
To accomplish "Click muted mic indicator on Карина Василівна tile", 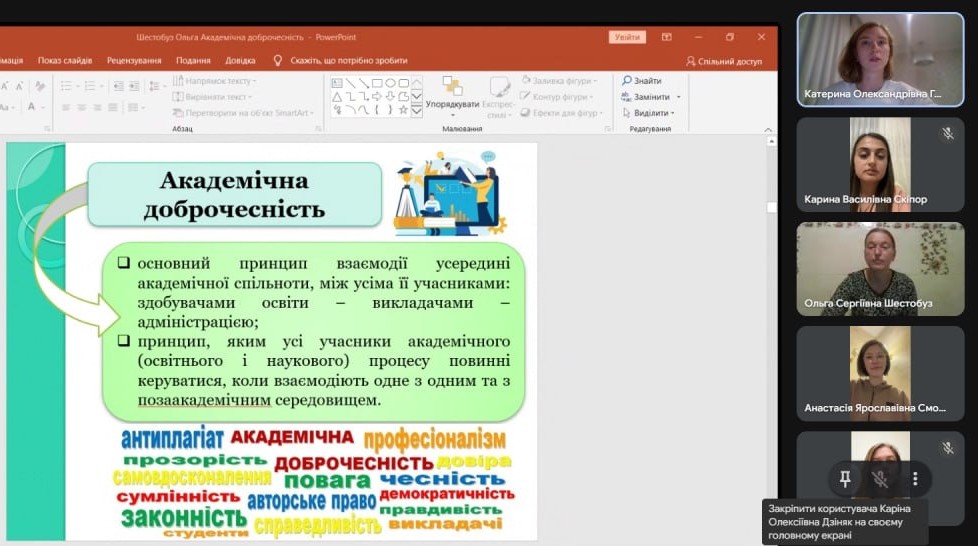I will click(947, 133).
